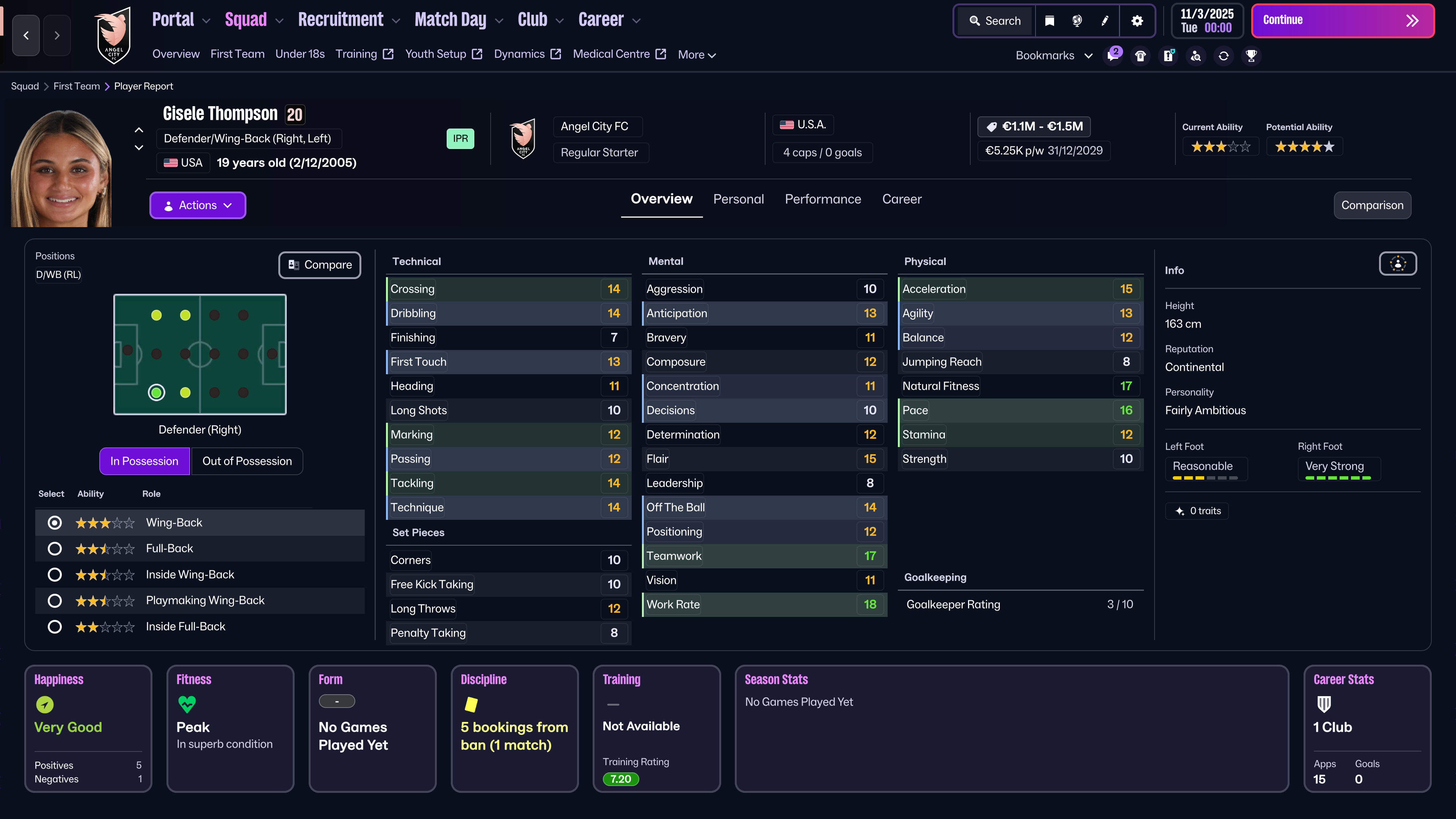Switch to the Performance tab
The height and width of the screenshot is (819, 1456).
coord(822,199)
